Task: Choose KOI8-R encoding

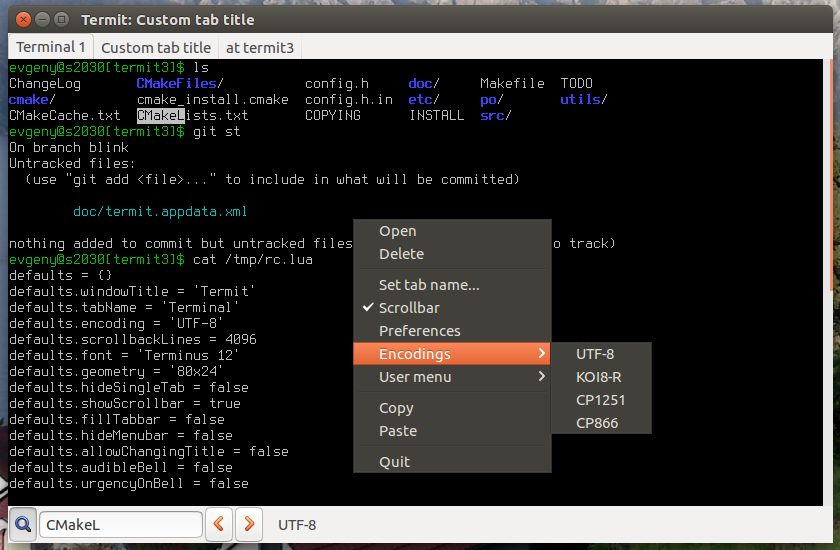Action: (x=599, y=377)
